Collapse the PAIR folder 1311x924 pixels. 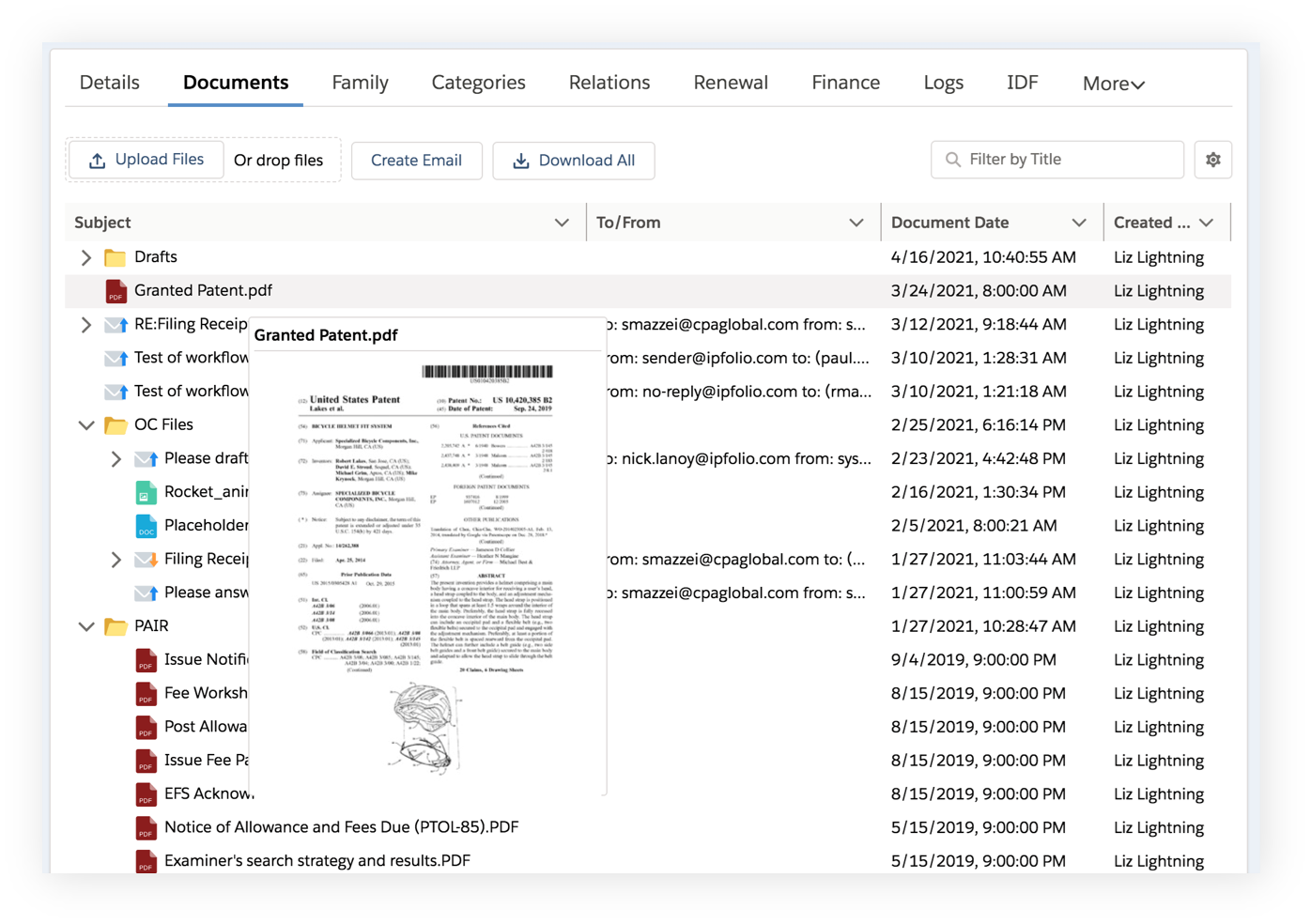pos(86,626)
